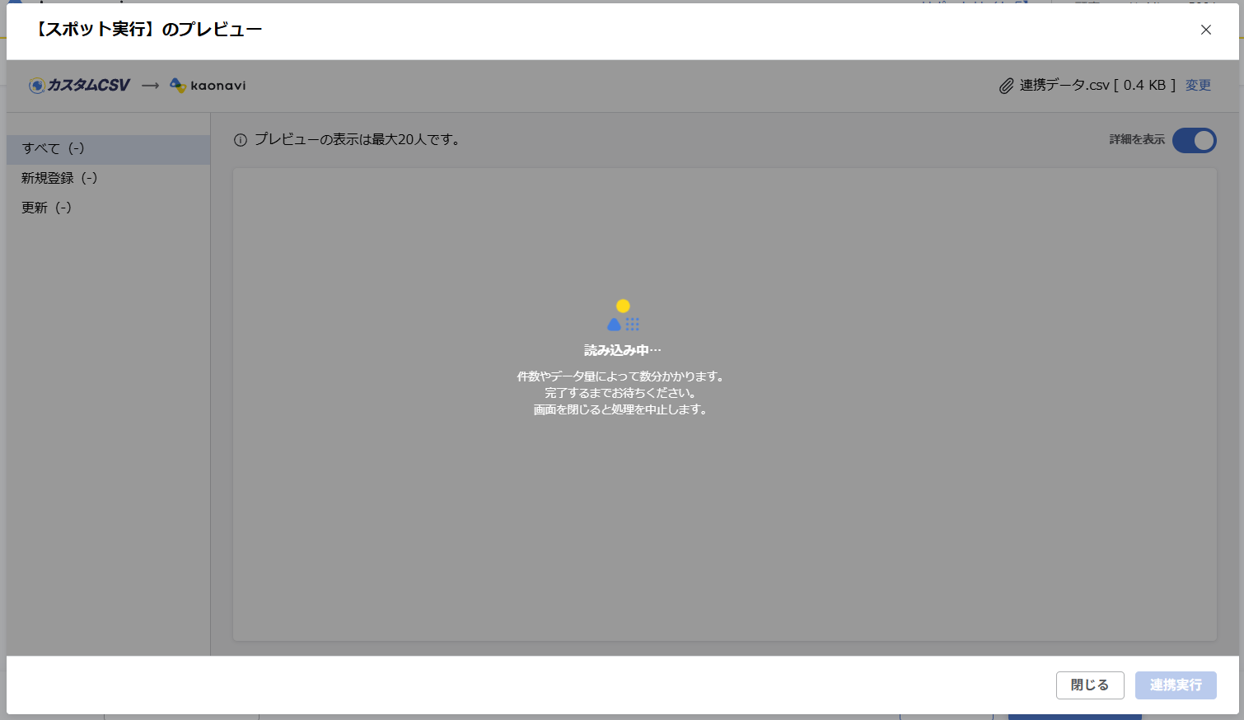Image resolution: width=1244 pixels, height=720 pixels.
Task: Select the 新規登録 (-) filter
Action: pos(108,178)
